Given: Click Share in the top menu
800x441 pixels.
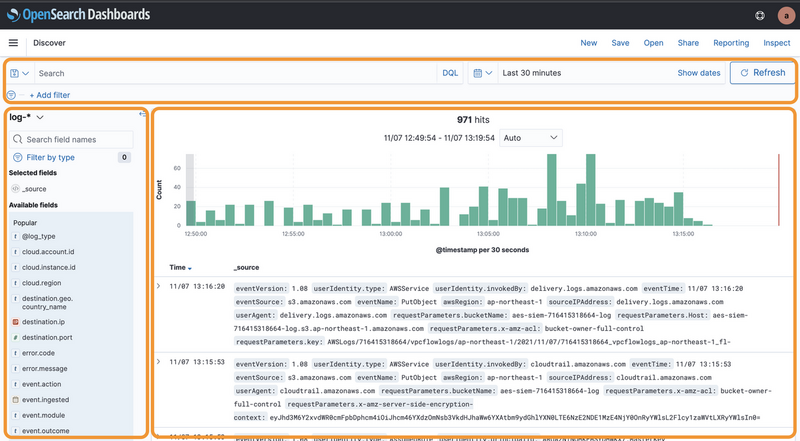Looking at the screenshot, I should pyautogui.click(x=688, y=43).
